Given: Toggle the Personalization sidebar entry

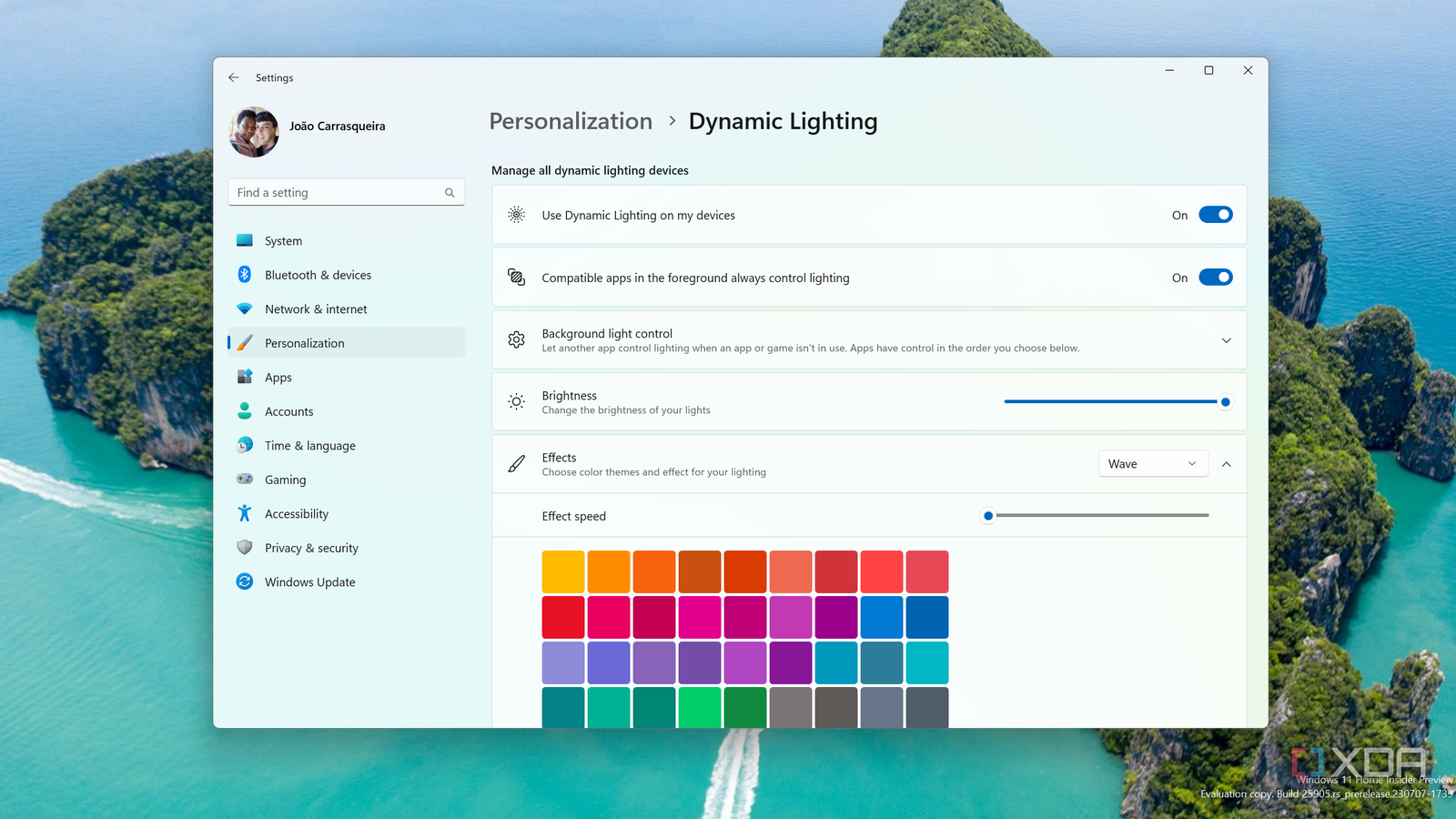Looking at the screenshot, I should click(304, 343).
